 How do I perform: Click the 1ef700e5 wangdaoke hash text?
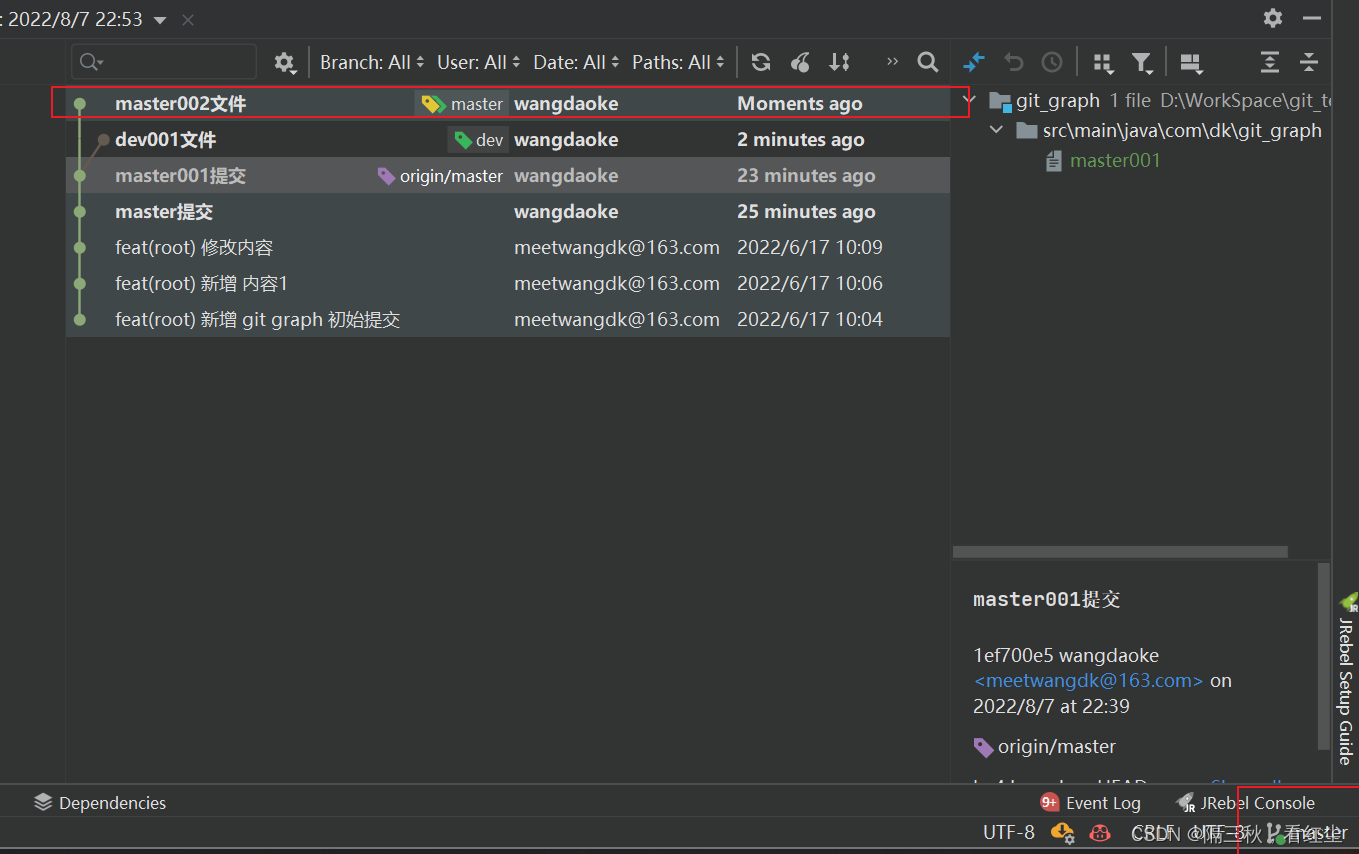(x=1066, y=656)
